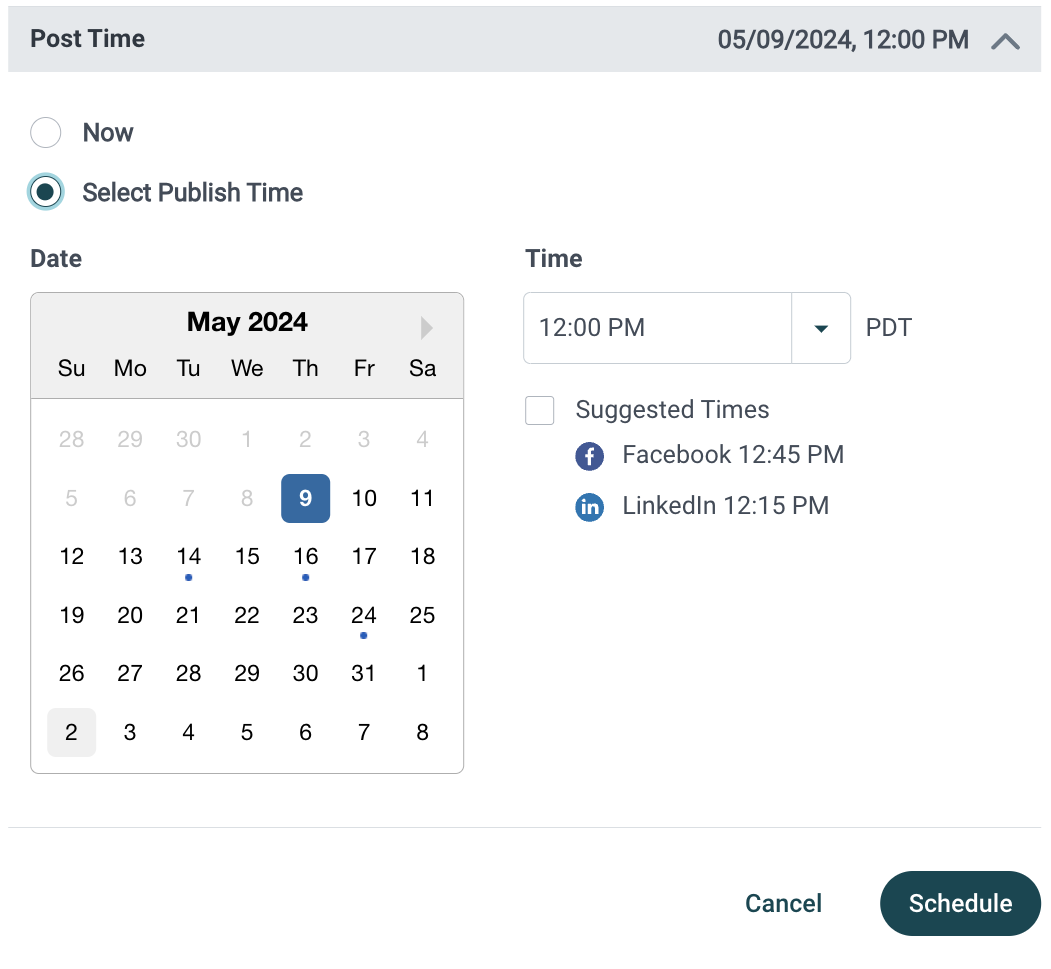Go to next month in calendar
The image size is (1051, 969).
point(426,328)
